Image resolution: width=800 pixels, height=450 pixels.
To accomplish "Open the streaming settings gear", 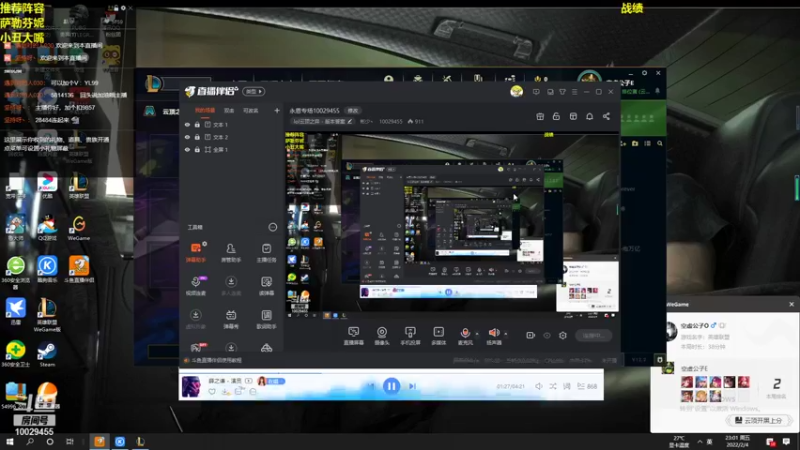I will (x=563, y=335).
